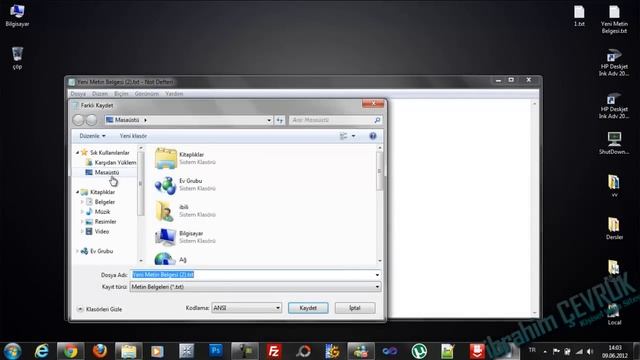Click the volume icon in system tray
The width and height of the screenshot is (640, 360).
tap(590, 351)
